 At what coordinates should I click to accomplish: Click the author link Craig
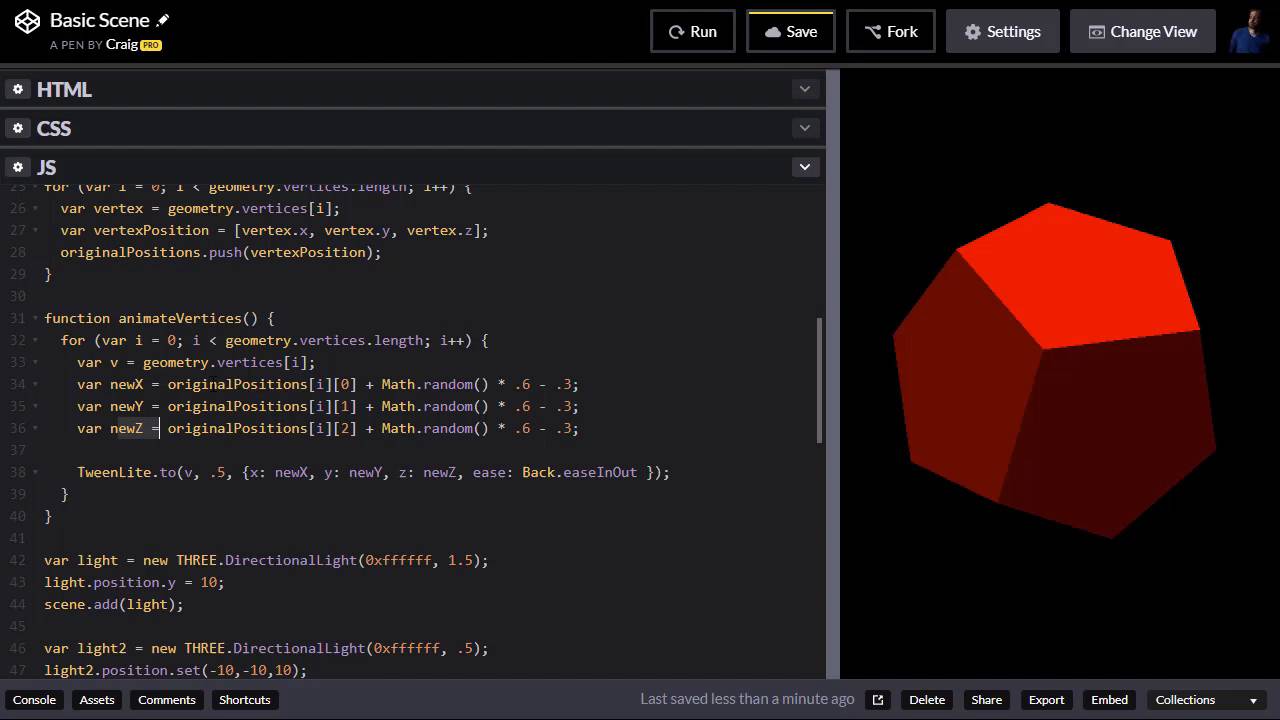click(x=122, y=45)
